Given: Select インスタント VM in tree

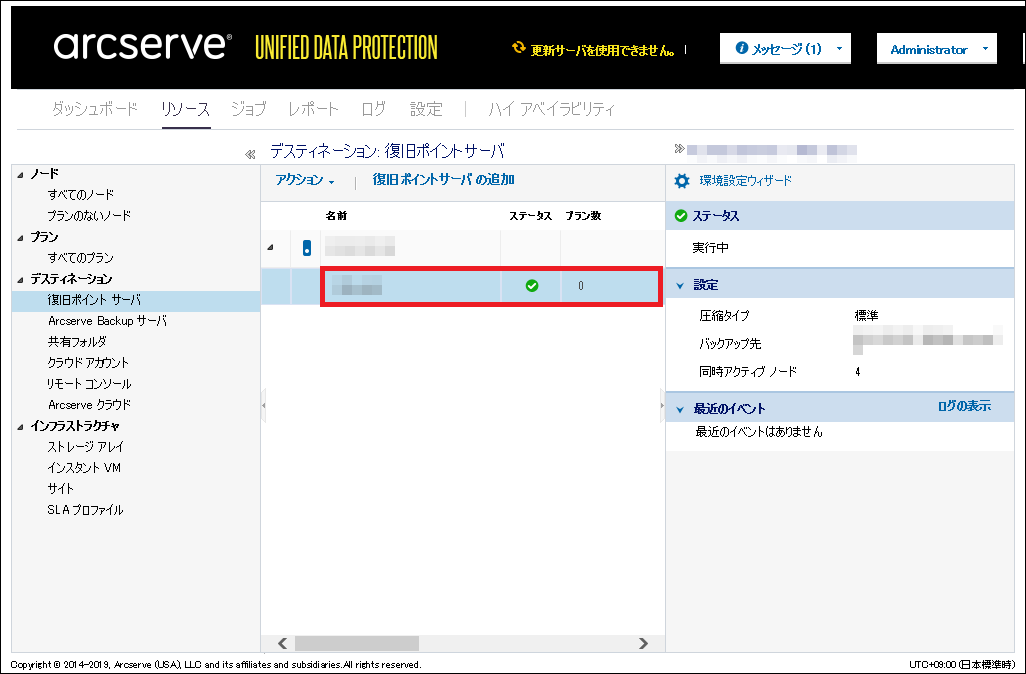Looking at the screenshot, I should point(84,467).
